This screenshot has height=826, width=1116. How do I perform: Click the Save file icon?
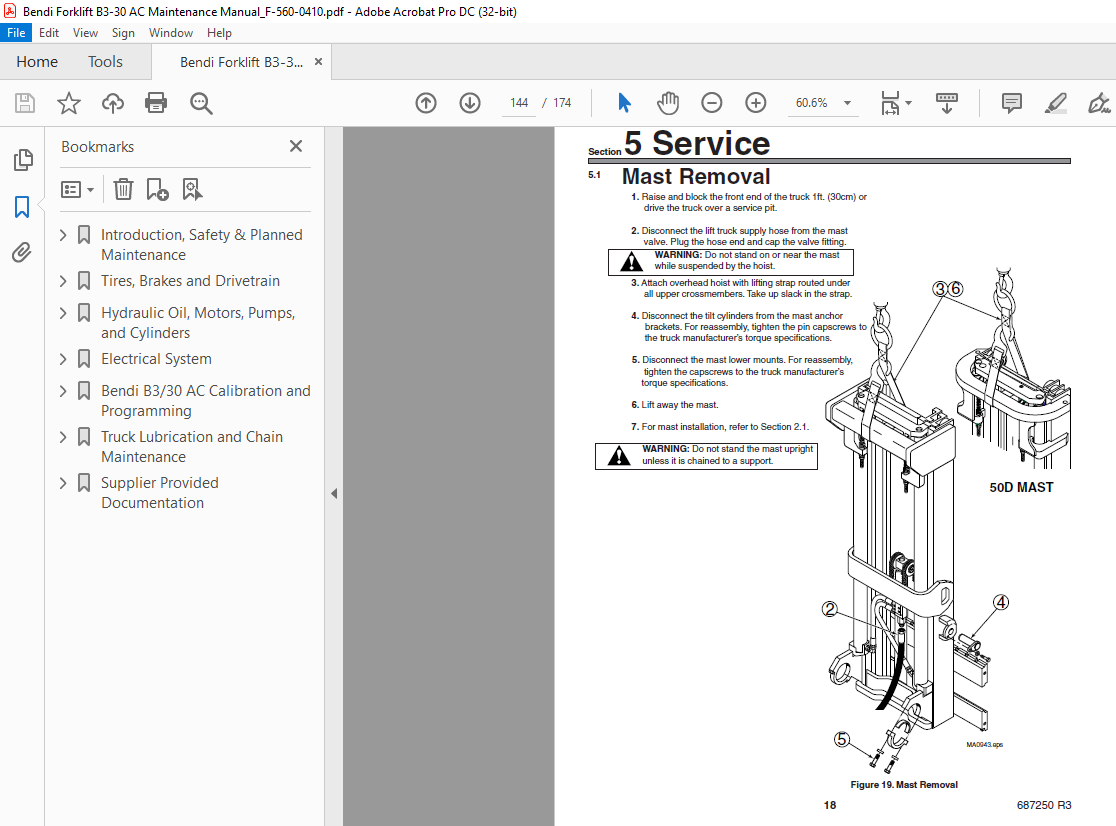coord(25,103)
